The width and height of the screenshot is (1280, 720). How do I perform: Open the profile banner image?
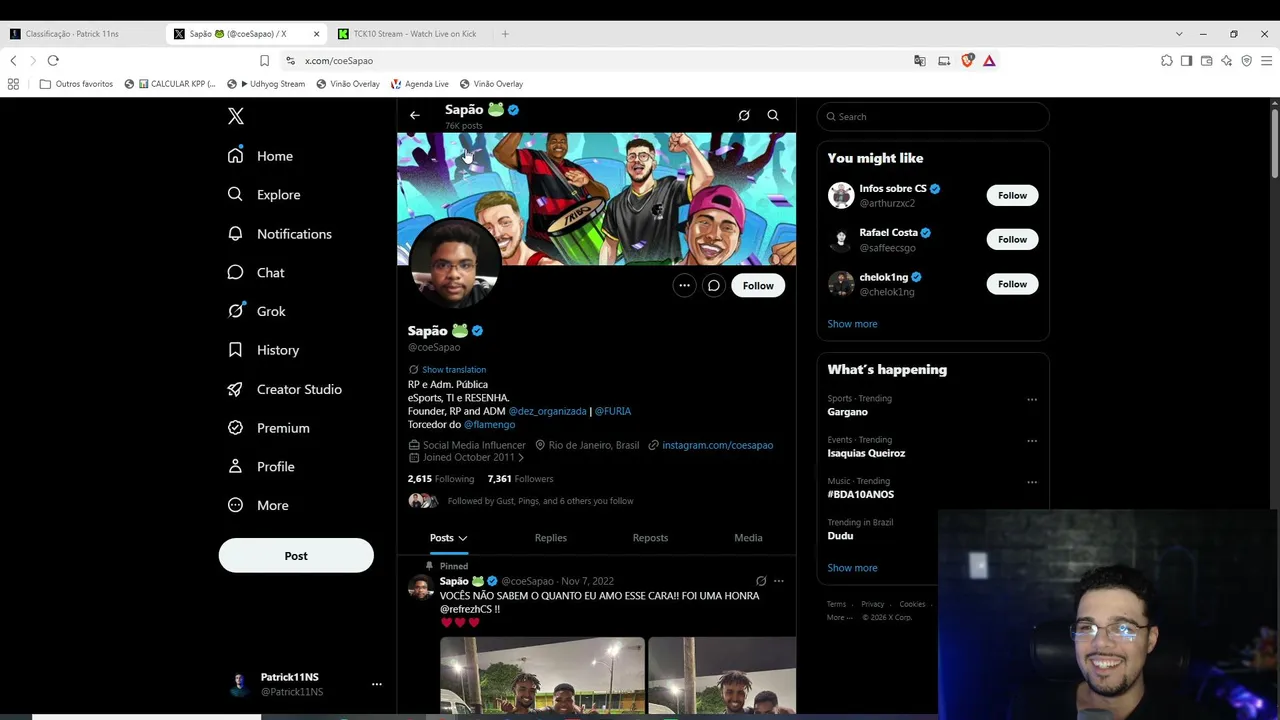click(x=597, y=199)
